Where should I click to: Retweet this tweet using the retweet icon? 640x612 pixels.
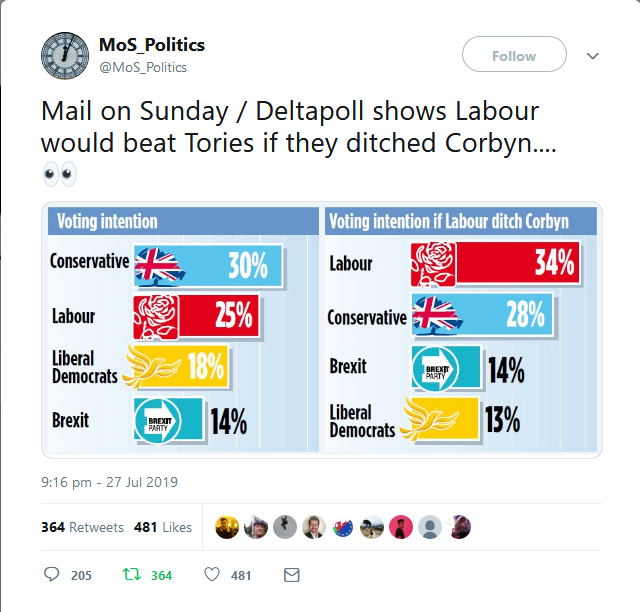pyautogui.click(x=129, y=575)
